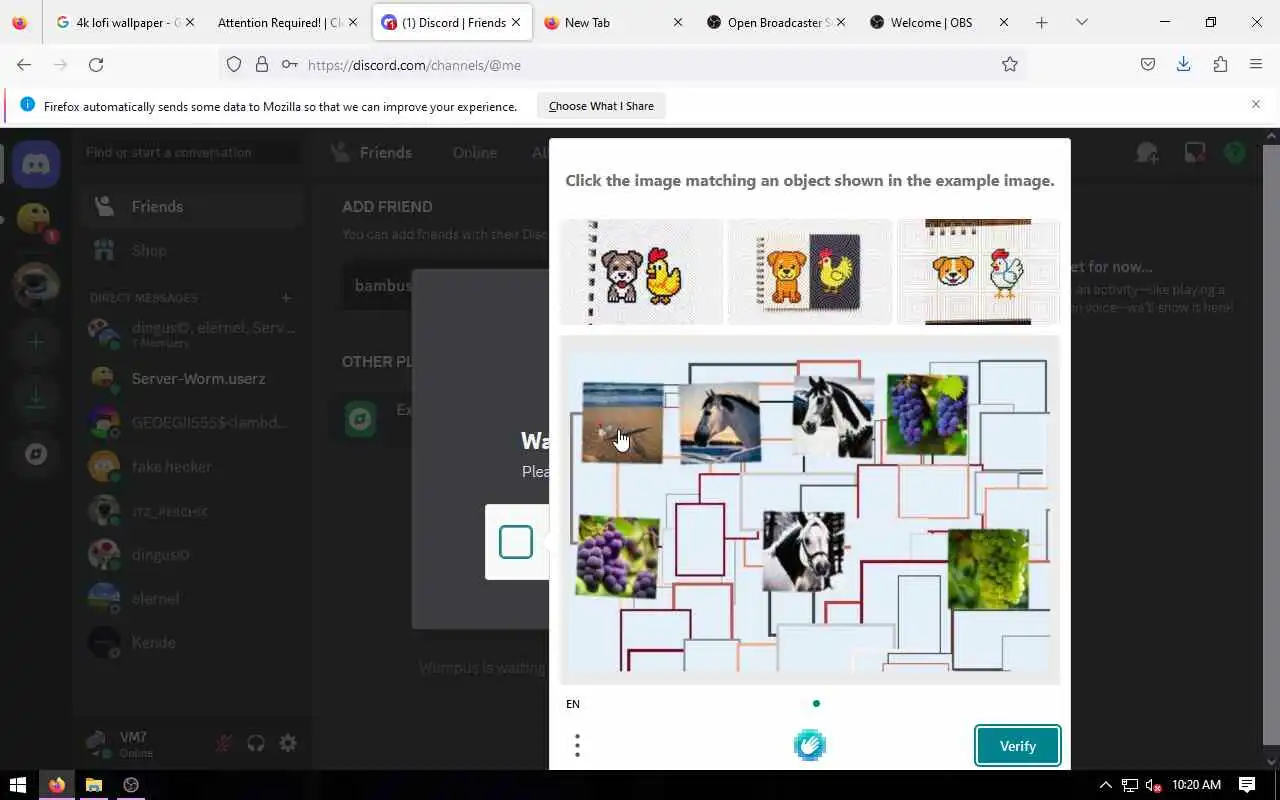Click the hCaptcha logo icon

point(810,745)
